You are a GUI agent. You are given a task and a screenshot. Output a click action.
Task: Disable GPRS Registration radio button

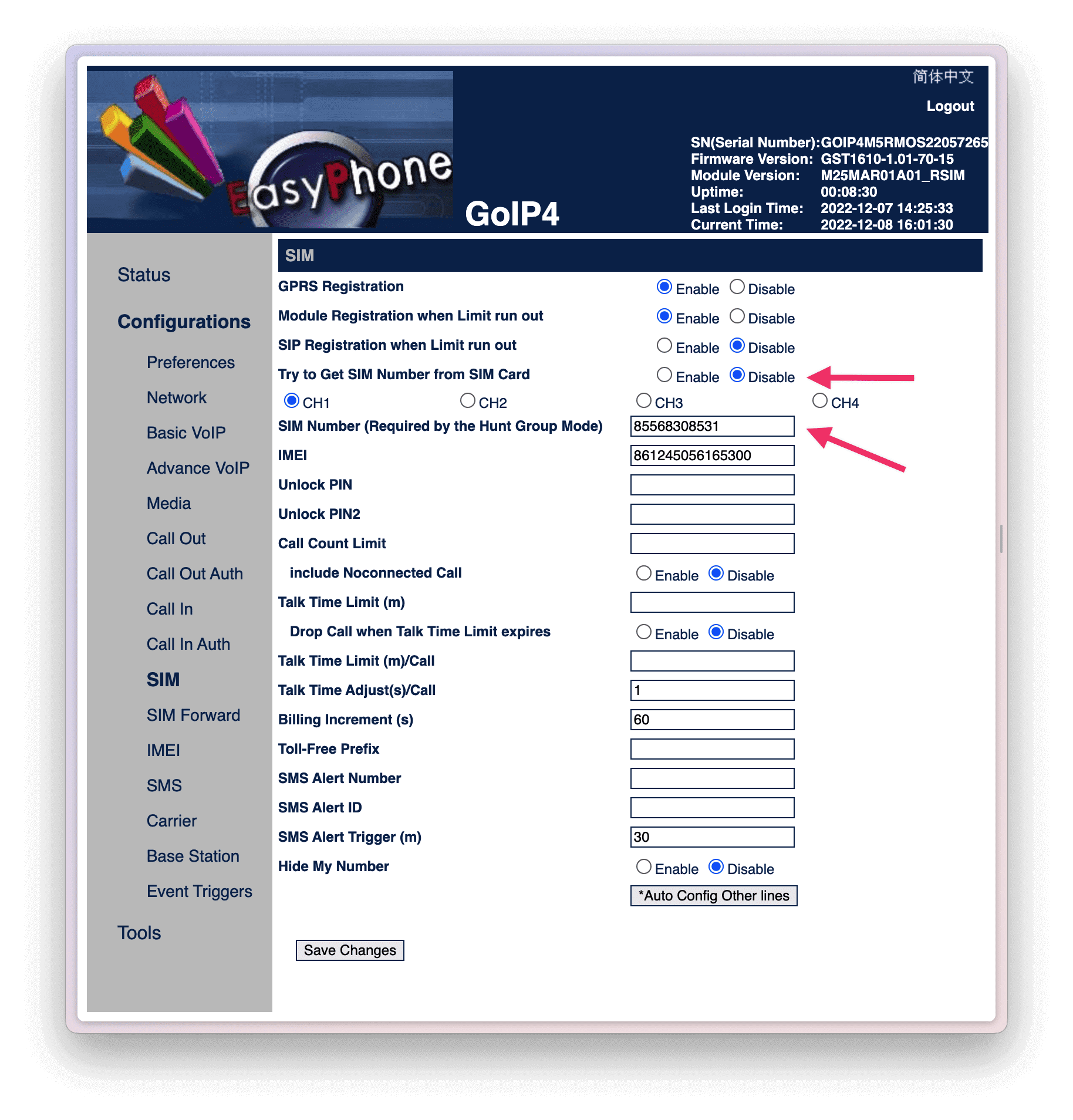coord(737,286)
